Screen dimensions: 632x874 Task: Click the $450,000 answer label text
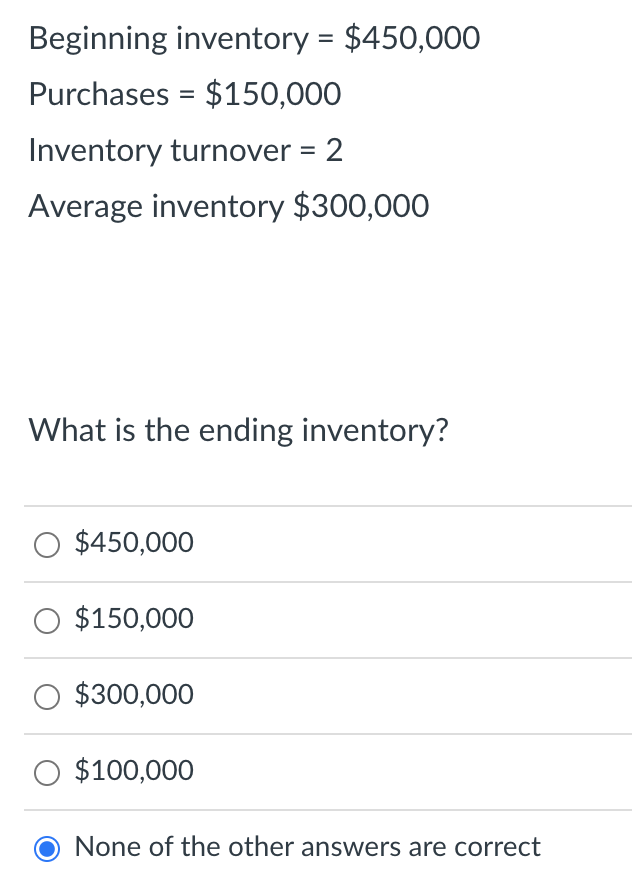pos(134,543)
